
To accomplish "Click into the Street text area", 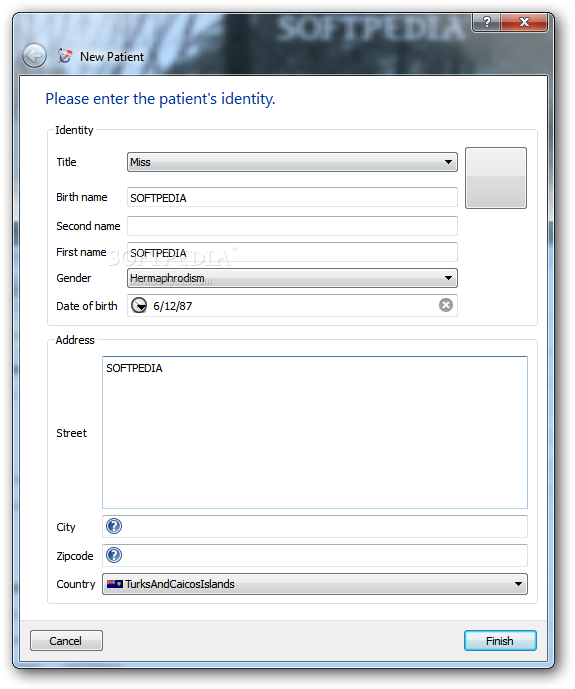I will 315,432.
